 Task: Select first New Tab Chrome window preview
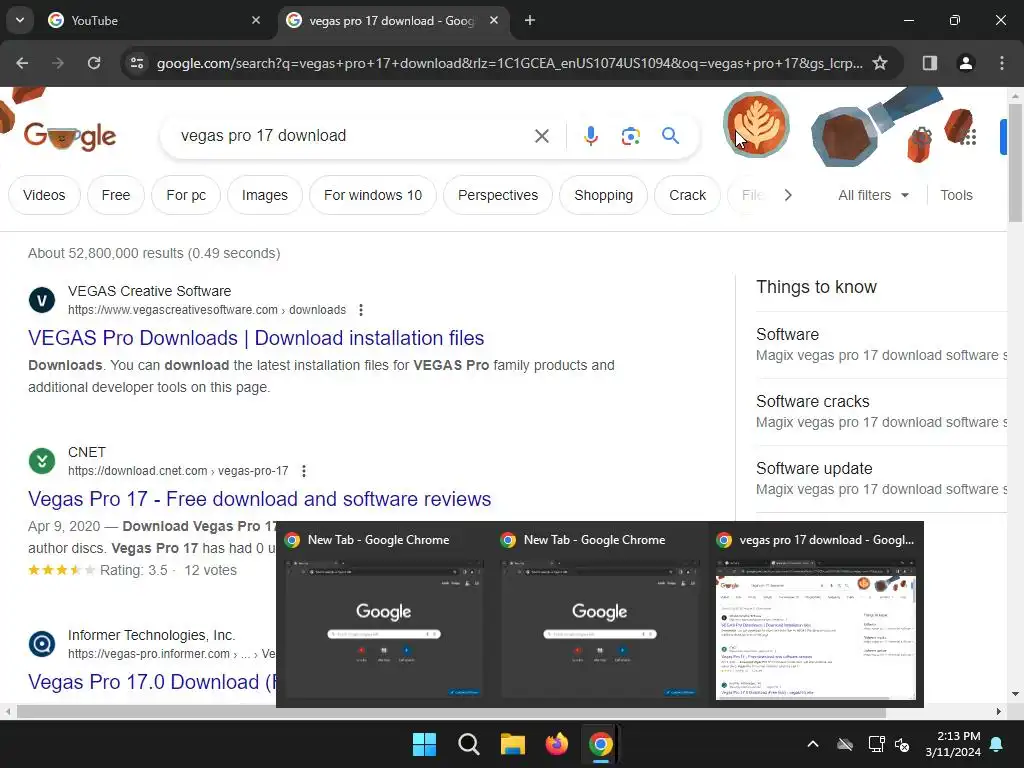point(384,614)
